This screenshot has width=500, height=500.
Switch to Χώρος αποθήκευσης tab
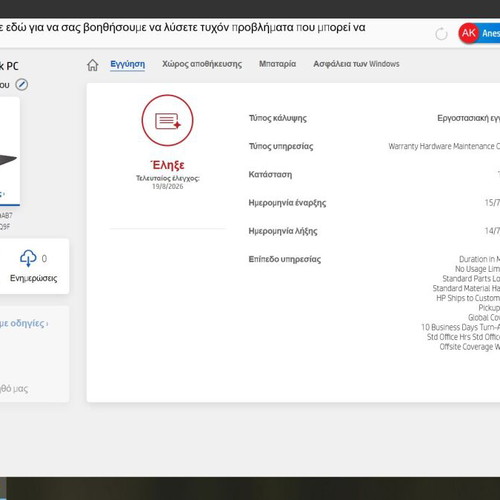point(202,64)
